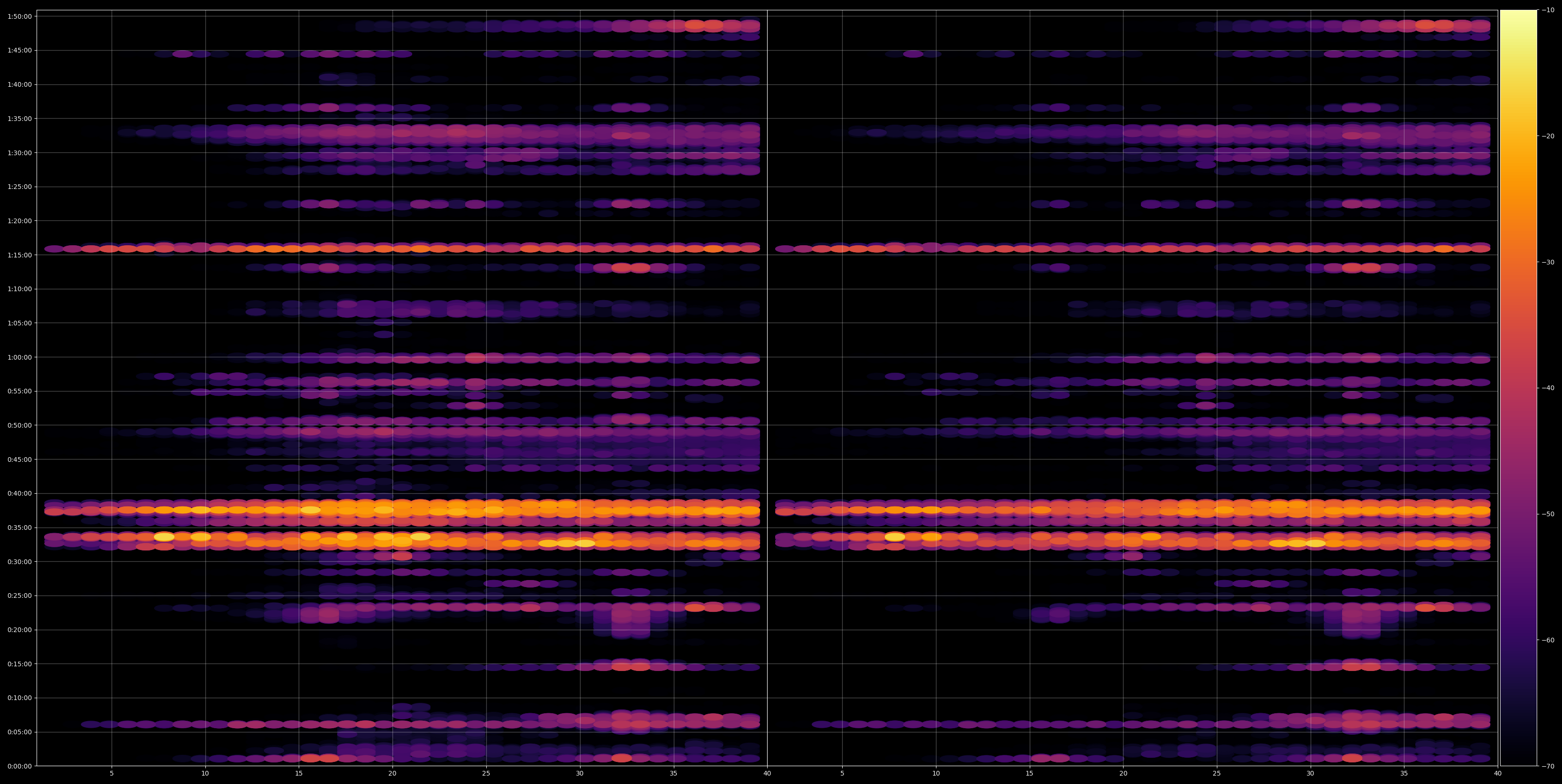The height and width of the screenshot is (784, 1562).
Task: Click the 0:05:00 y-axis tick label
Action: tap(19, 732)
